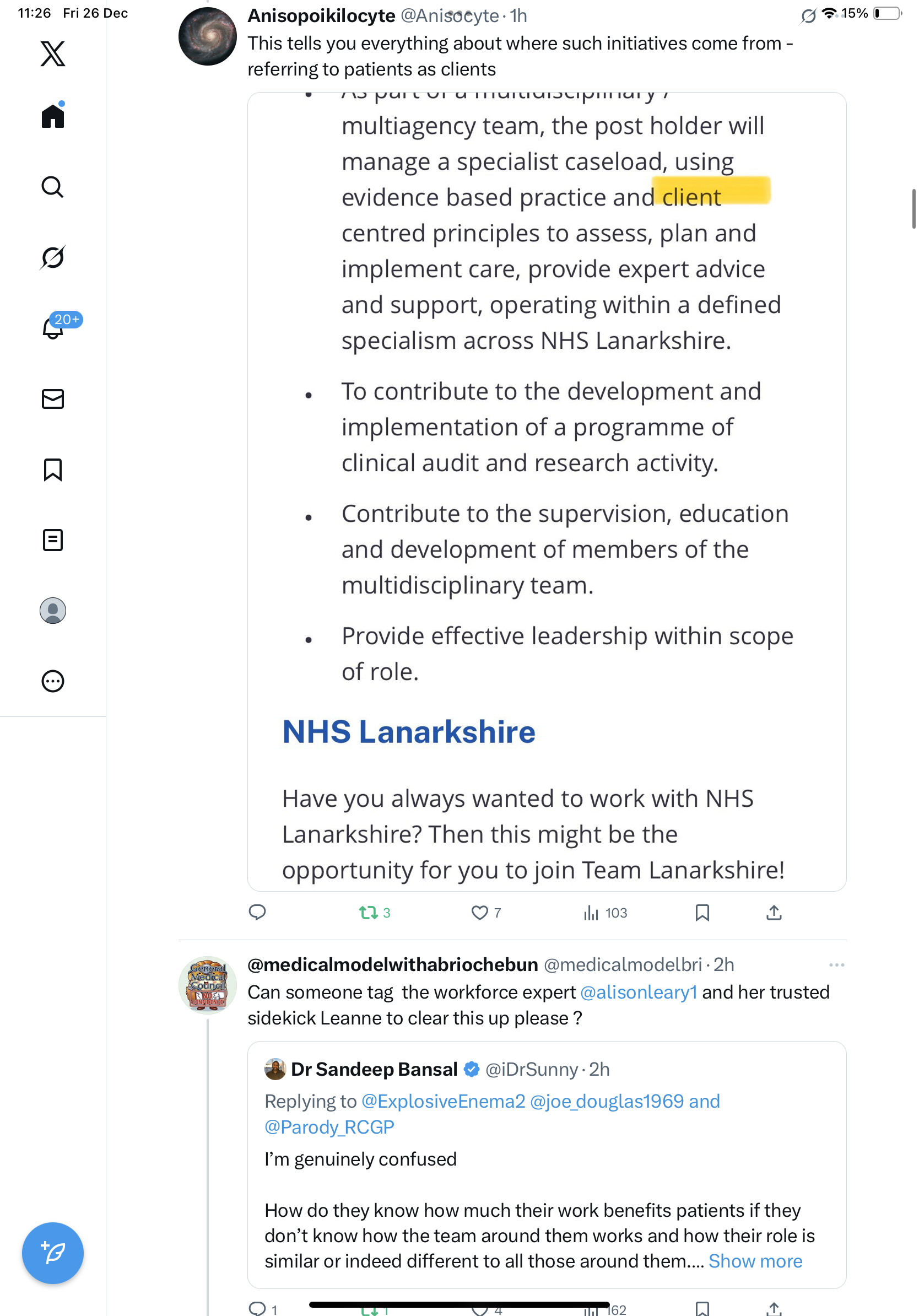Click the page scrollbar on right edge
Image resolution: width=919 pixels, height=1316 pixels.
[x=913, y=209]
